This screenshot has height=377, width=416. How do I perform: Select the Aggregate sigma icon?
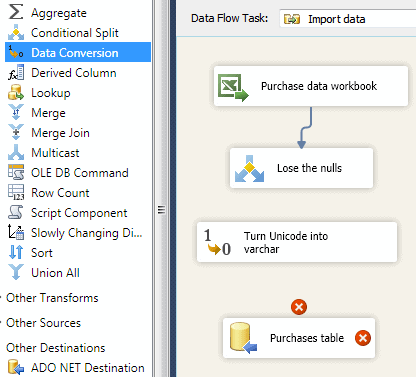pyautogui.click(x=16, y=12)
